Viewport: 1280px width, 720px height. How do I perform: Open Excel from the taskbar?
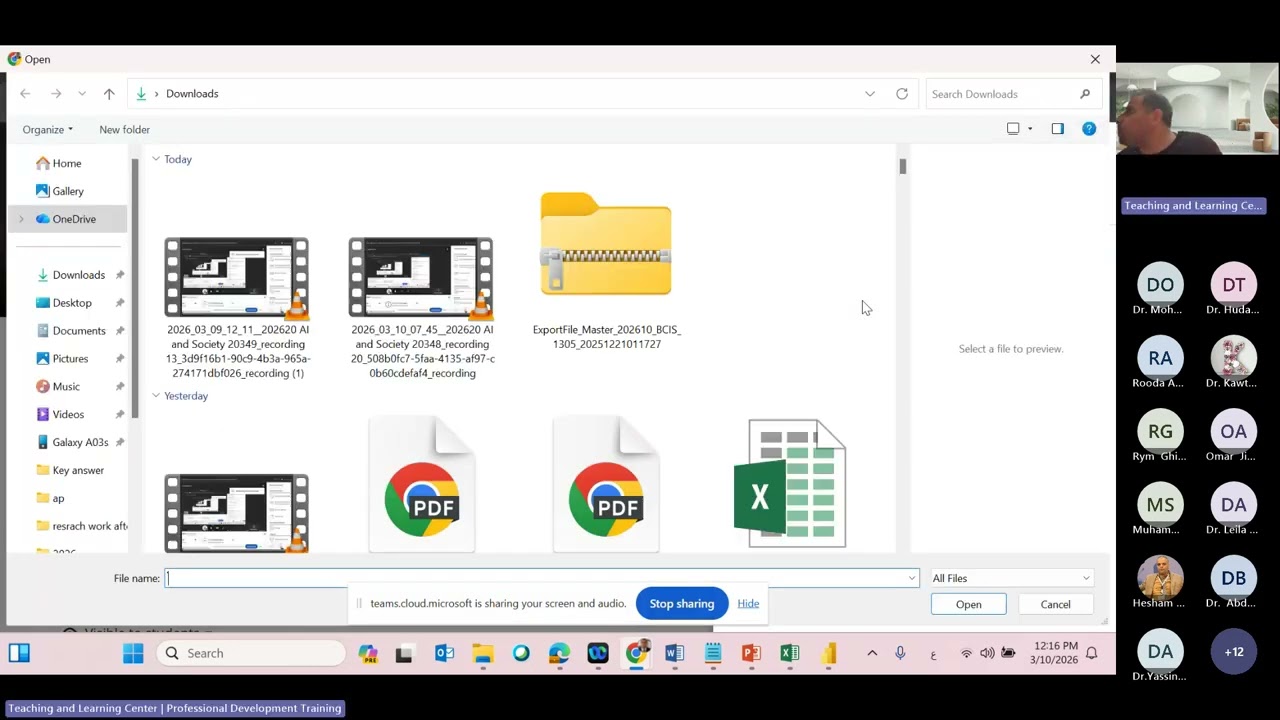pos(790,654)
